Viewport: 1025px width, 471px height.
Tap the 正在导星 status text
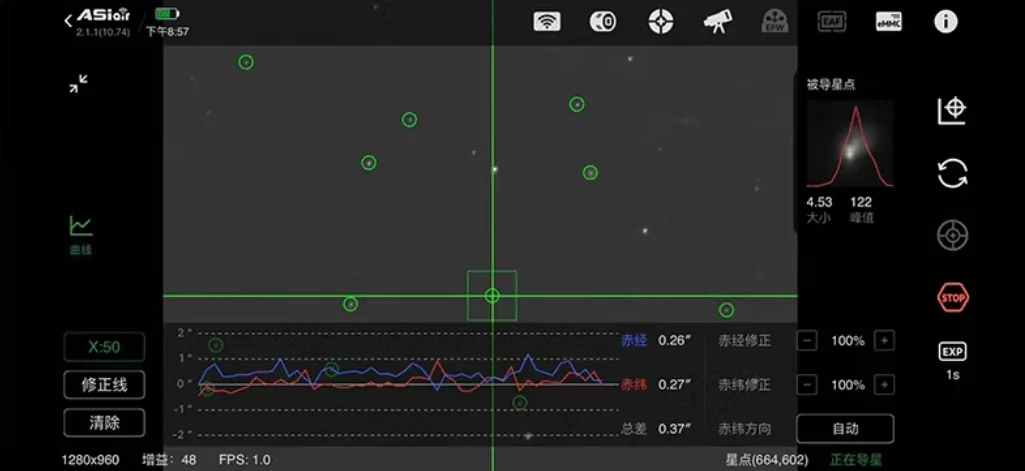856,460
